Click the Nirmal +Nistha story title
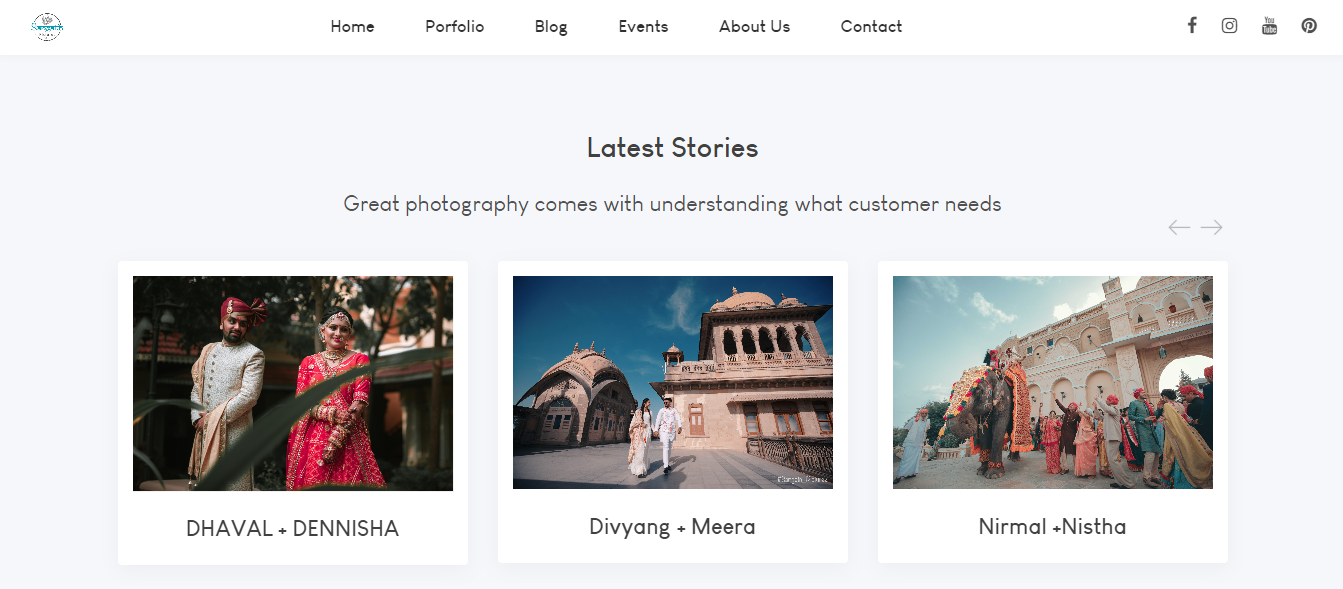This screenshot has width=1343, height=589. (x=1053, y=527)
